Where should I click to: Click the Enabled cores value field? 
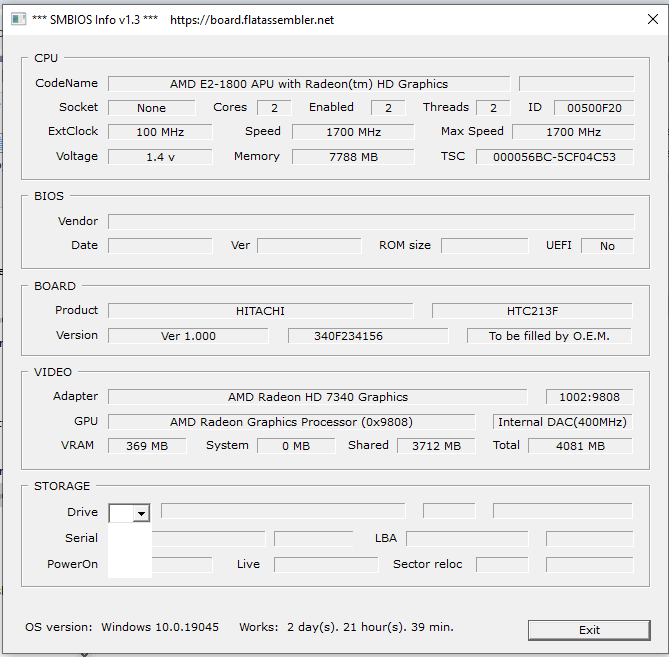tap(388, 108)
